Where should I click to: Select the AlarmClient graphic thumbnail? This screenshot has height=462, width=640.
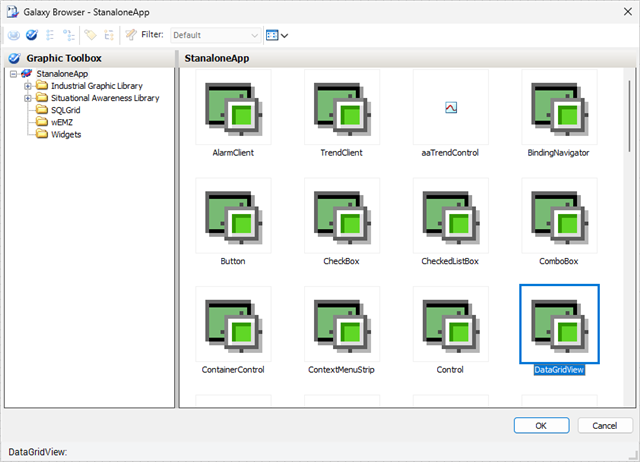click(x=233, y=107)
